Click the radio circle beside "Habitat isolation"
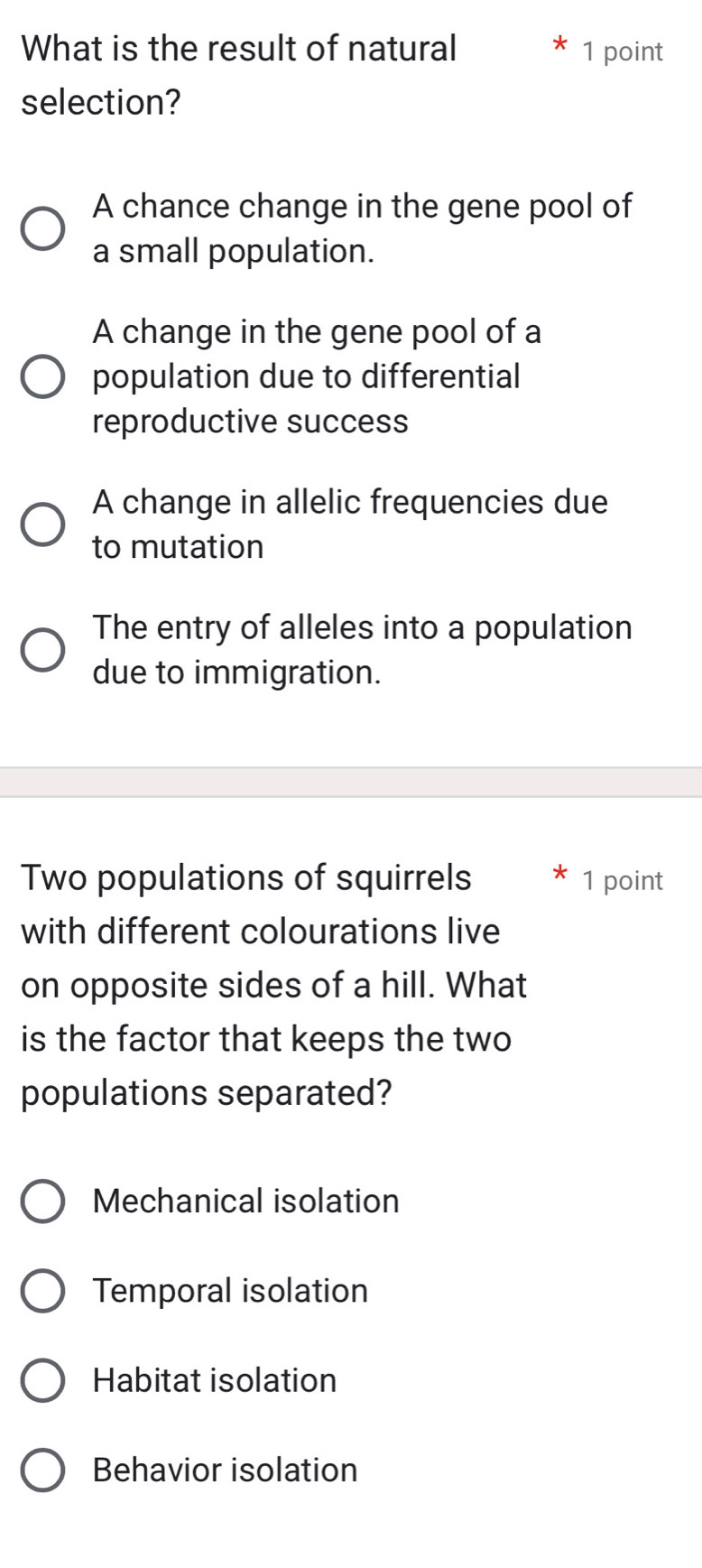The width and height of the screenshot is (702, 1568). [x=41, y=1379]
